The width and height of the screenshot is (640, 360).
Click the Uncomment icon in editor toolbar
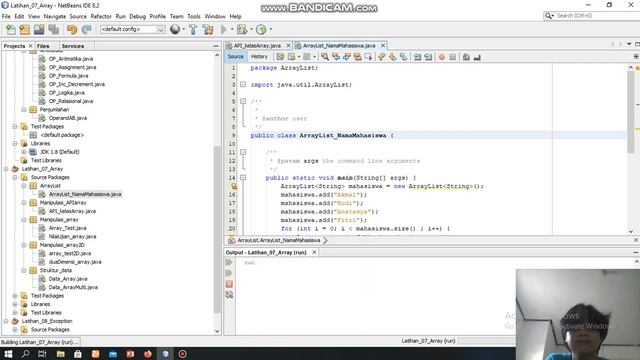point(477,57)
